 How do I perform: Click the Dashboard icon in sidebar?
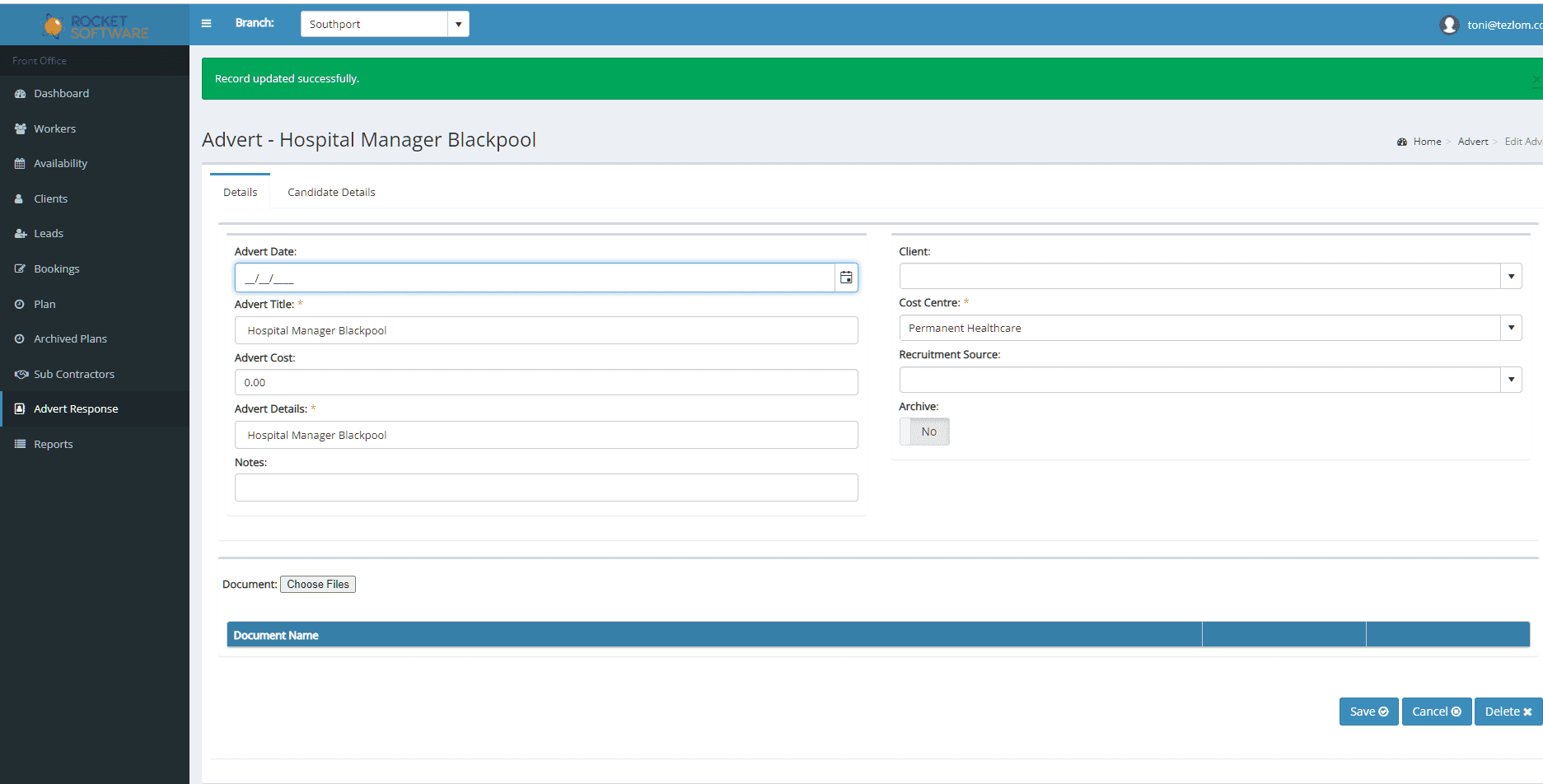20,94
